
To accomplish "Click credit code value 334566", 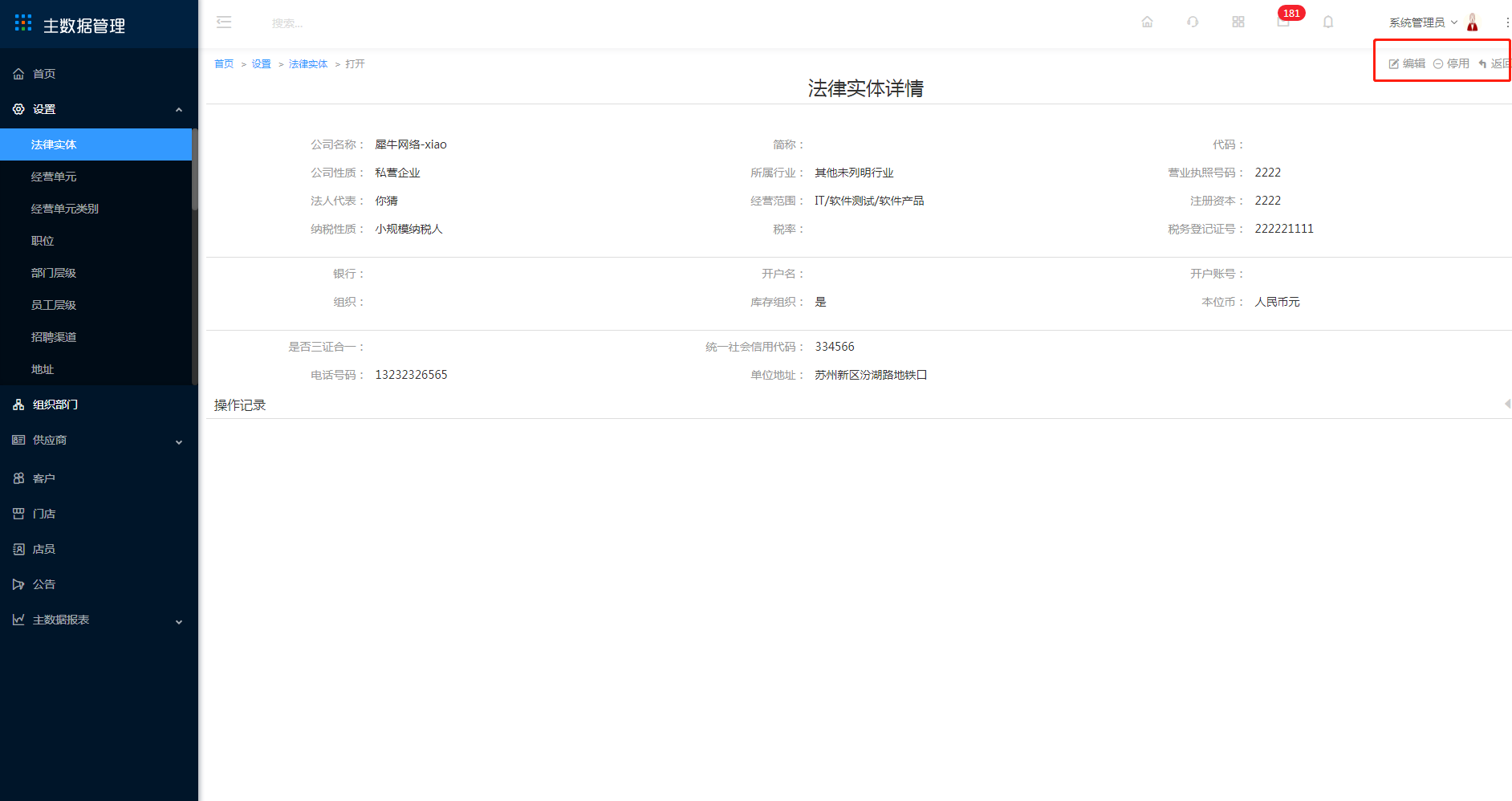I will tap(835, 347).
